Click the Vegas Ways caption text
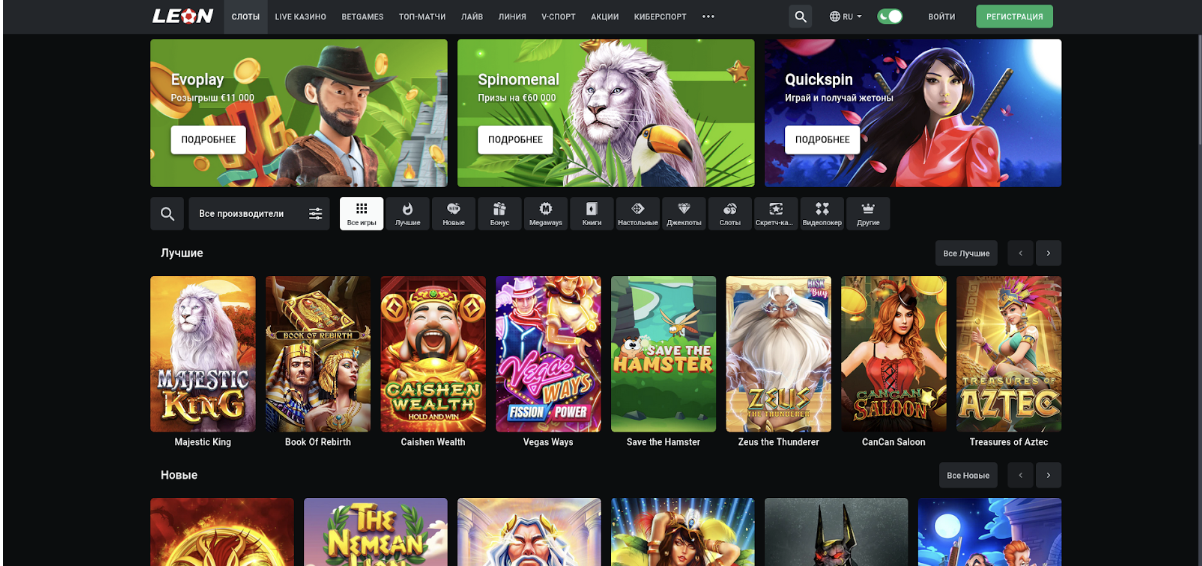Viewport: 1202px width, 566px height. pyautogui.click(x=548, y=442)
